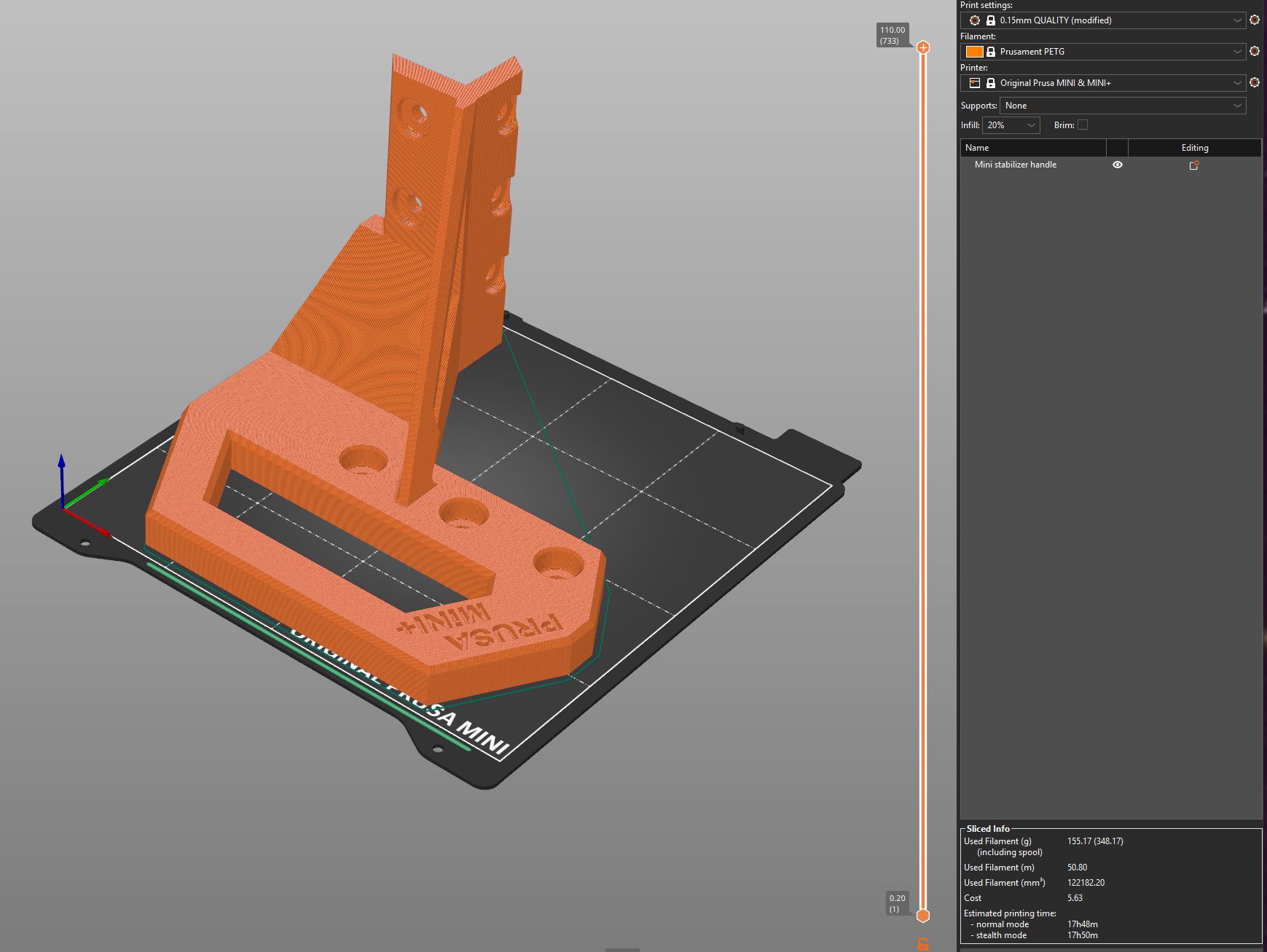Click the Editing column header
Image resolution: width=1267 pixels, height=952 pixels.
tap(1195, 148)
